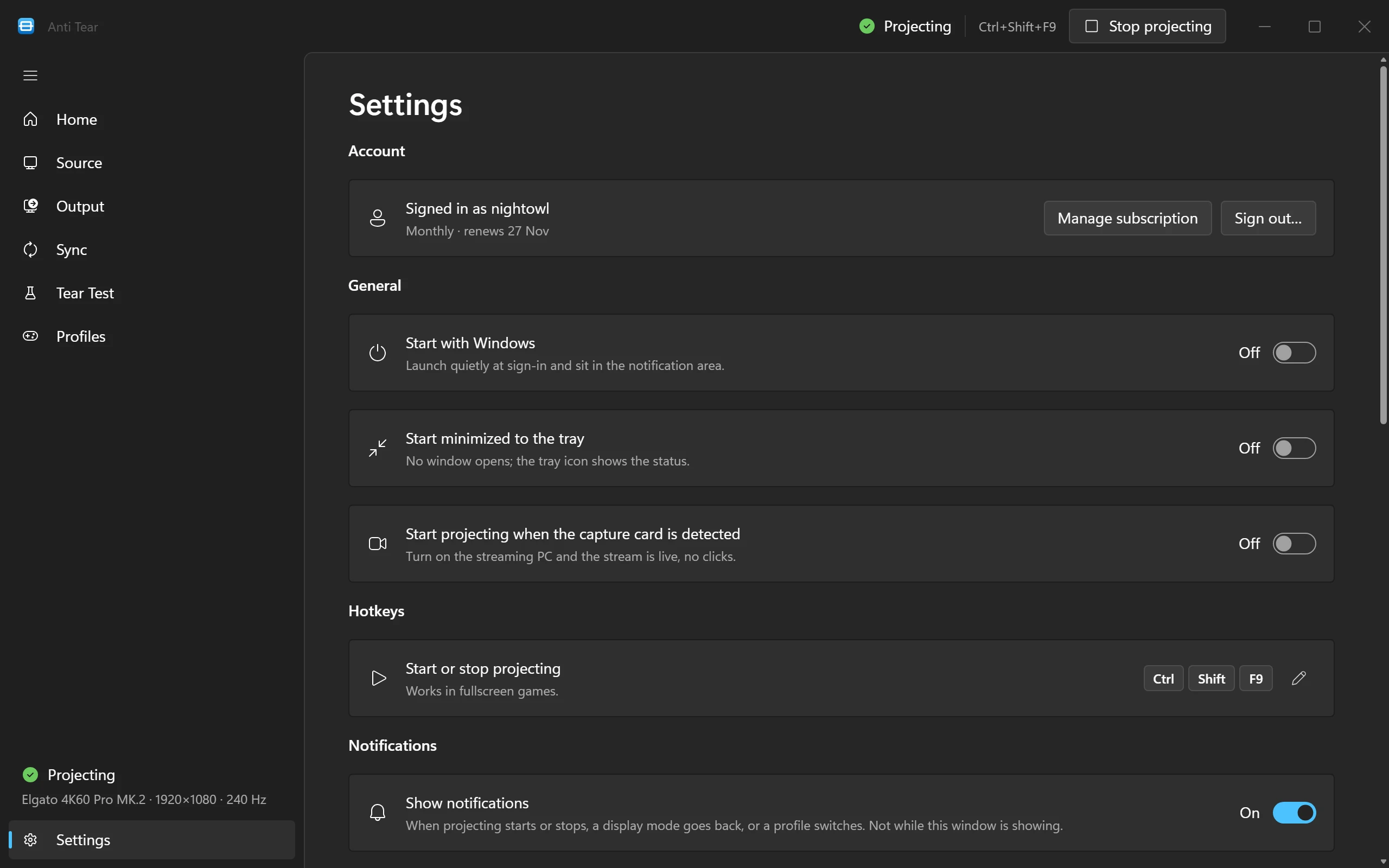1389x868 pixels.
Task: Go to the Source page
Action: [152, 162]
